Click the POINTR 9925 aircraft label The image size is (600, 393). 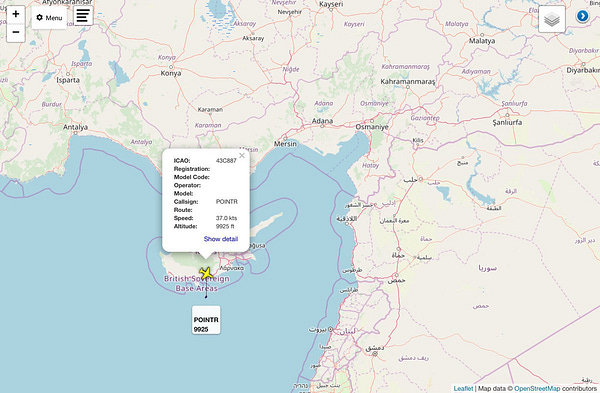[x=206, y=320]
